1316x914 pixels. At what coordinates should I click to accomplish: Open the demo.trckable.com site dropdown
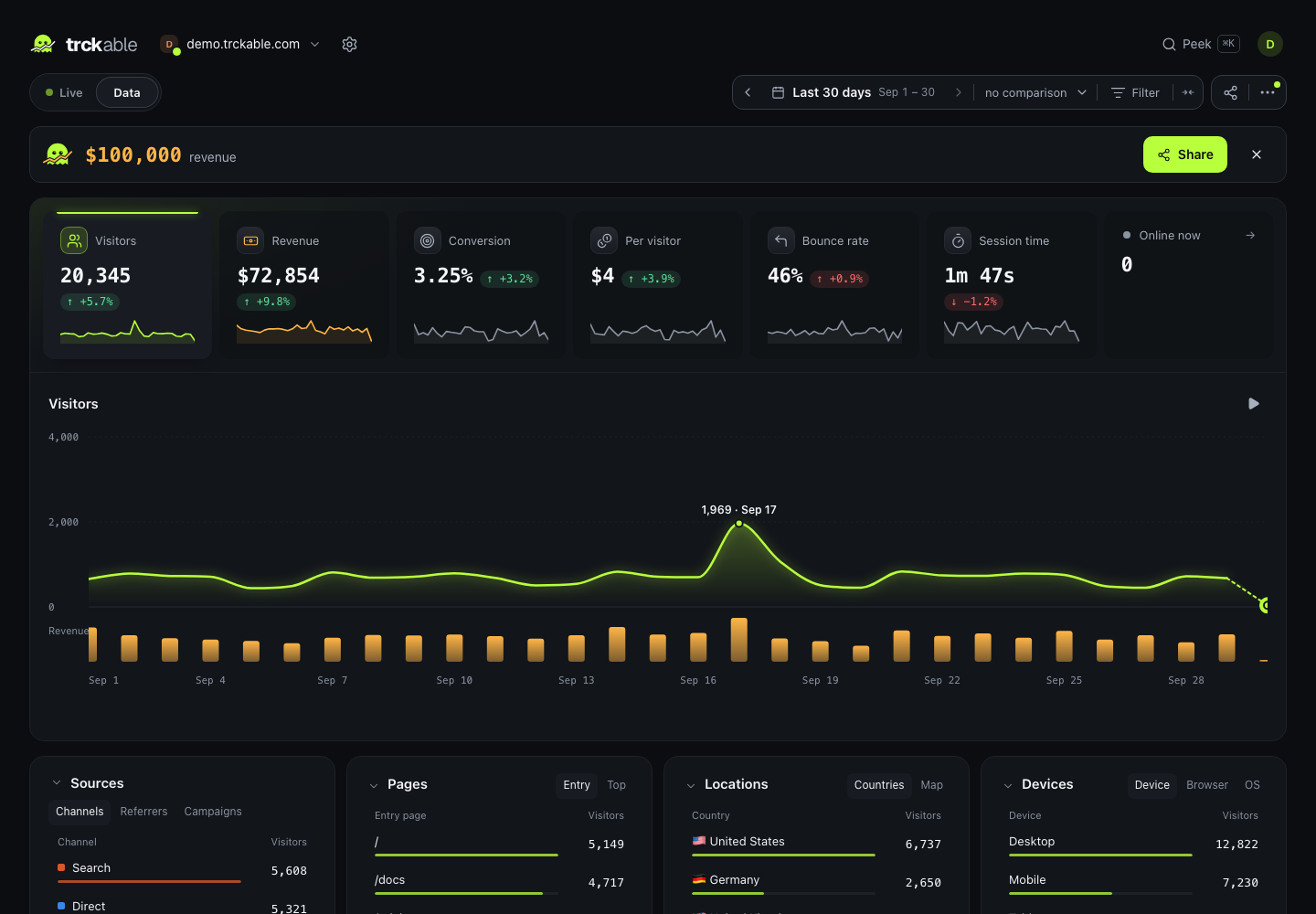(x=242, y=44)
